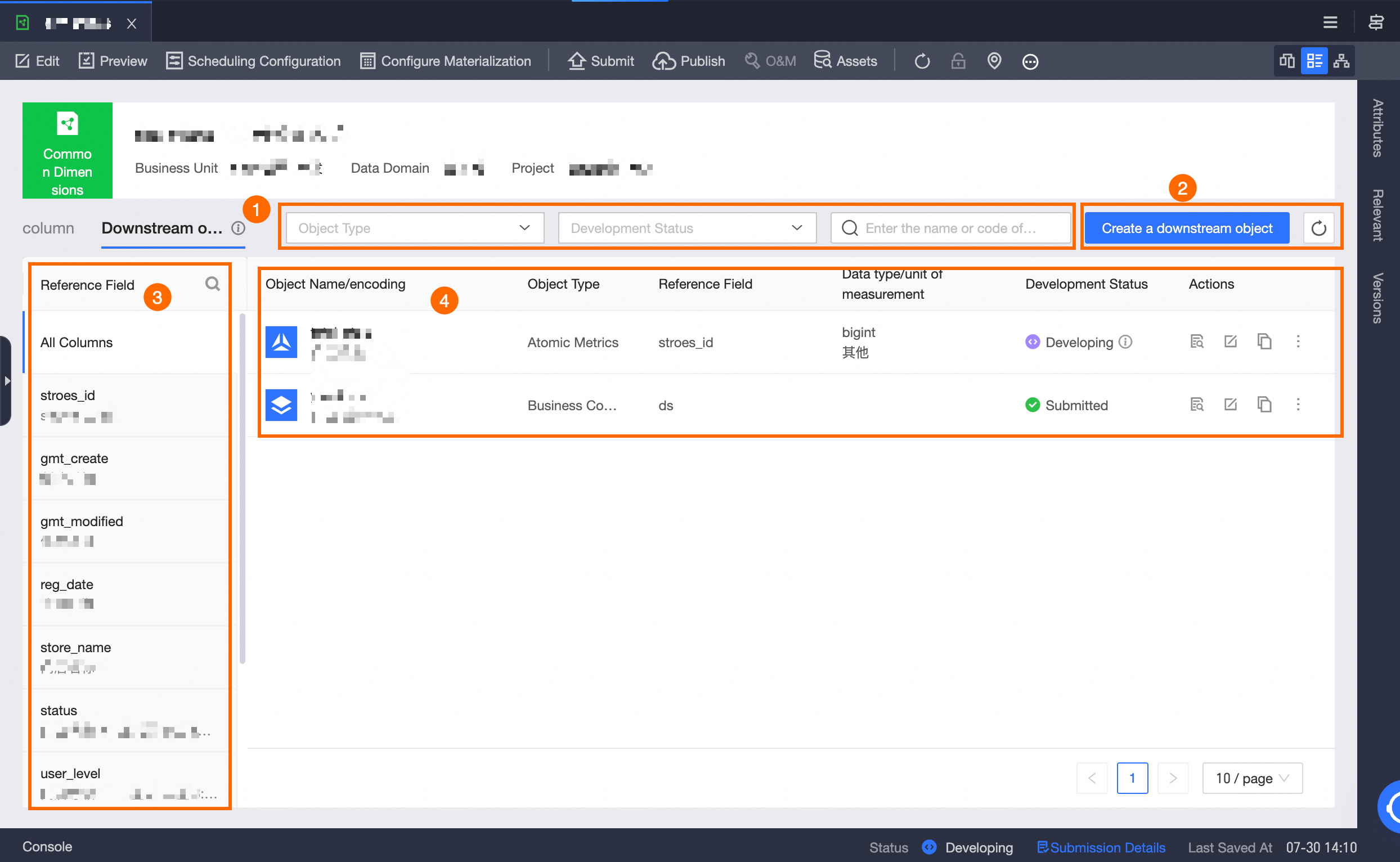Viewport: 1400px width, 862px height.
Task: Expand the collapsed left side panel arrow
Action: 7,381
